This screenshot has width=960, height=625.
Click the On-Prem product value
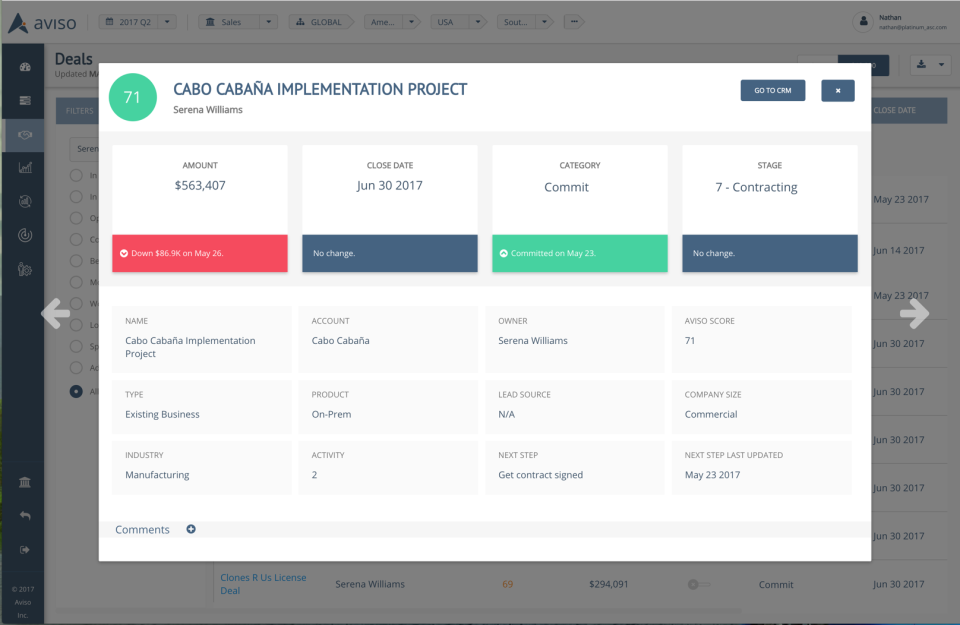[x=331, y=414]
